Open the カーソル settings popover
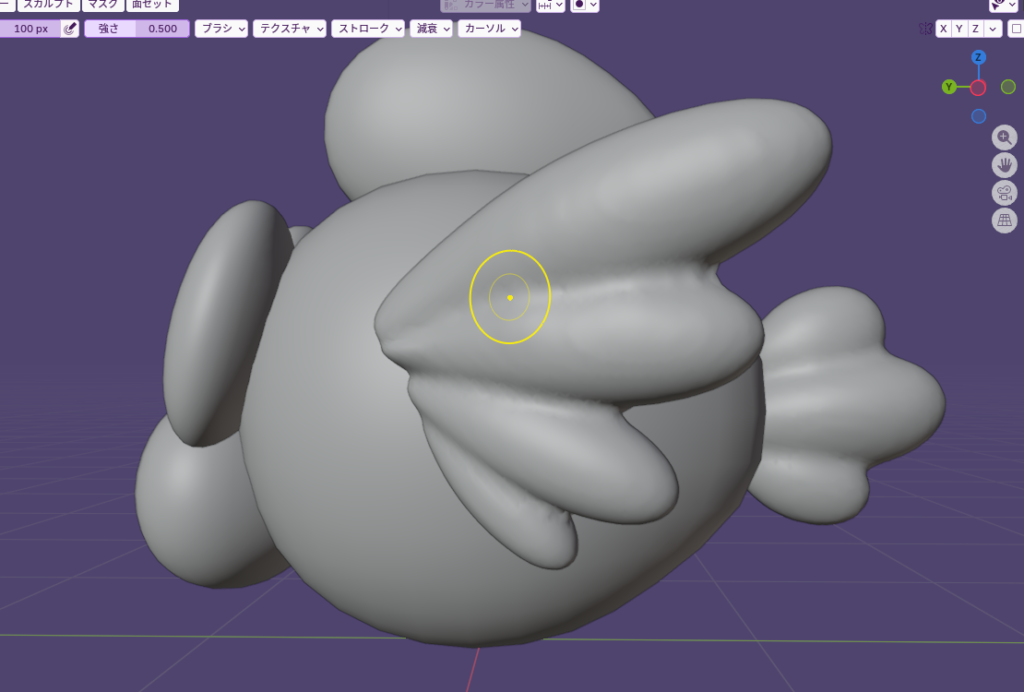The height and width of the screenshot is (692, 1024). pyautogui.click(x=489, y=29)
